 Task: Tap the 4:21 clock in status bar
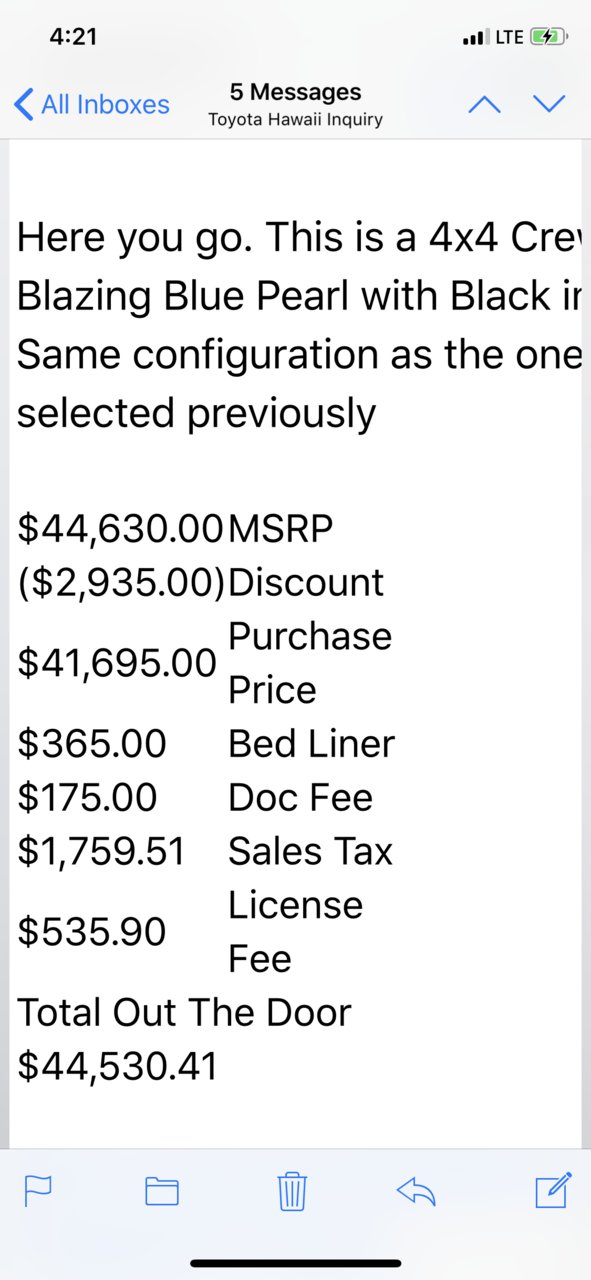pyautogui.click(x=73, y=36)
